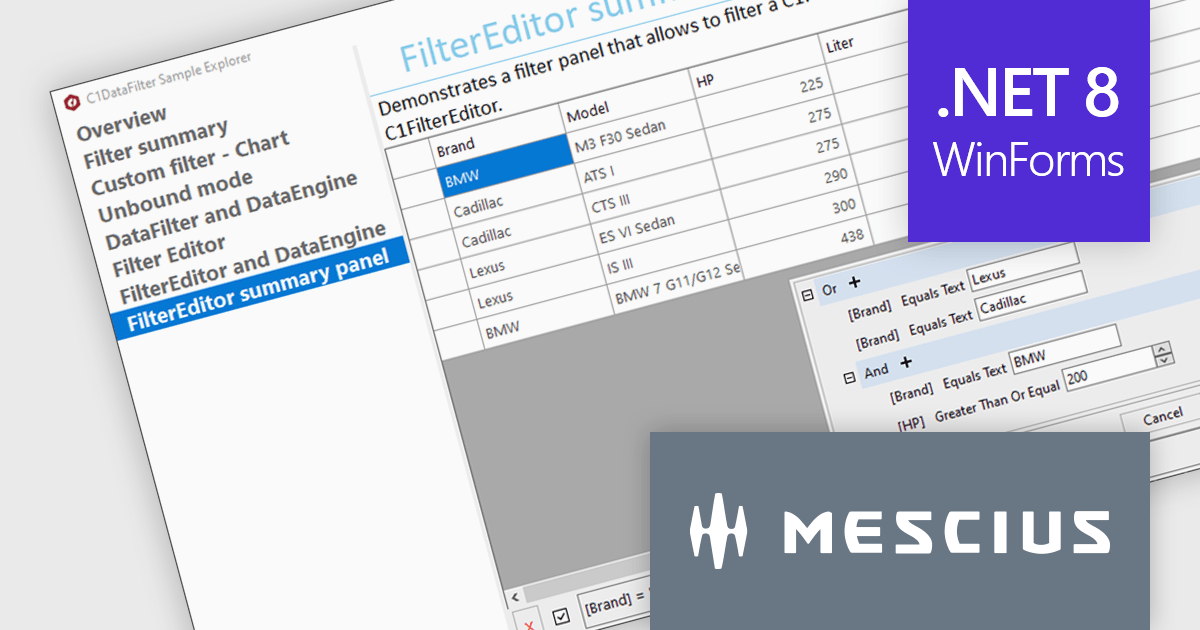
Task: Click the Mescius logo
Action: coord(900,528)
